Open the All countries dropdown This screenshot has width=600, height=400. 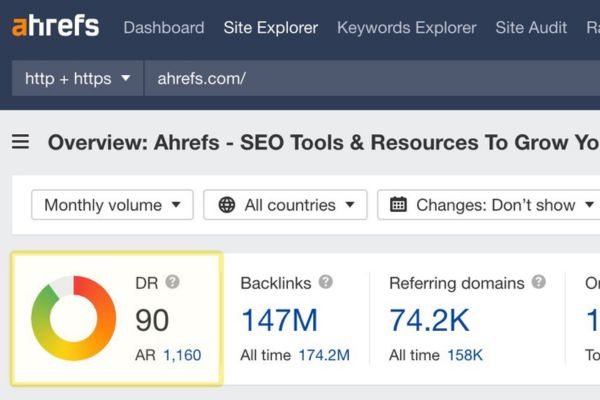pos(285,205)
